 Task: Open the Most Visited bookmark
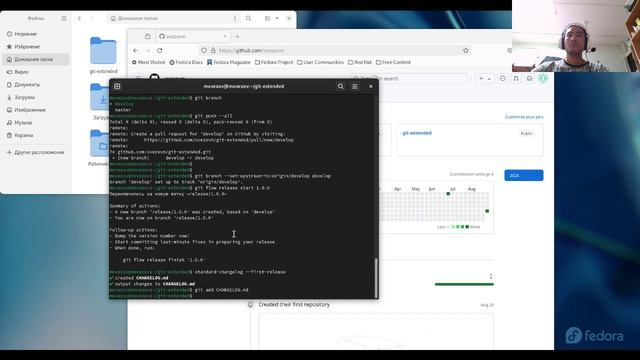148,62
